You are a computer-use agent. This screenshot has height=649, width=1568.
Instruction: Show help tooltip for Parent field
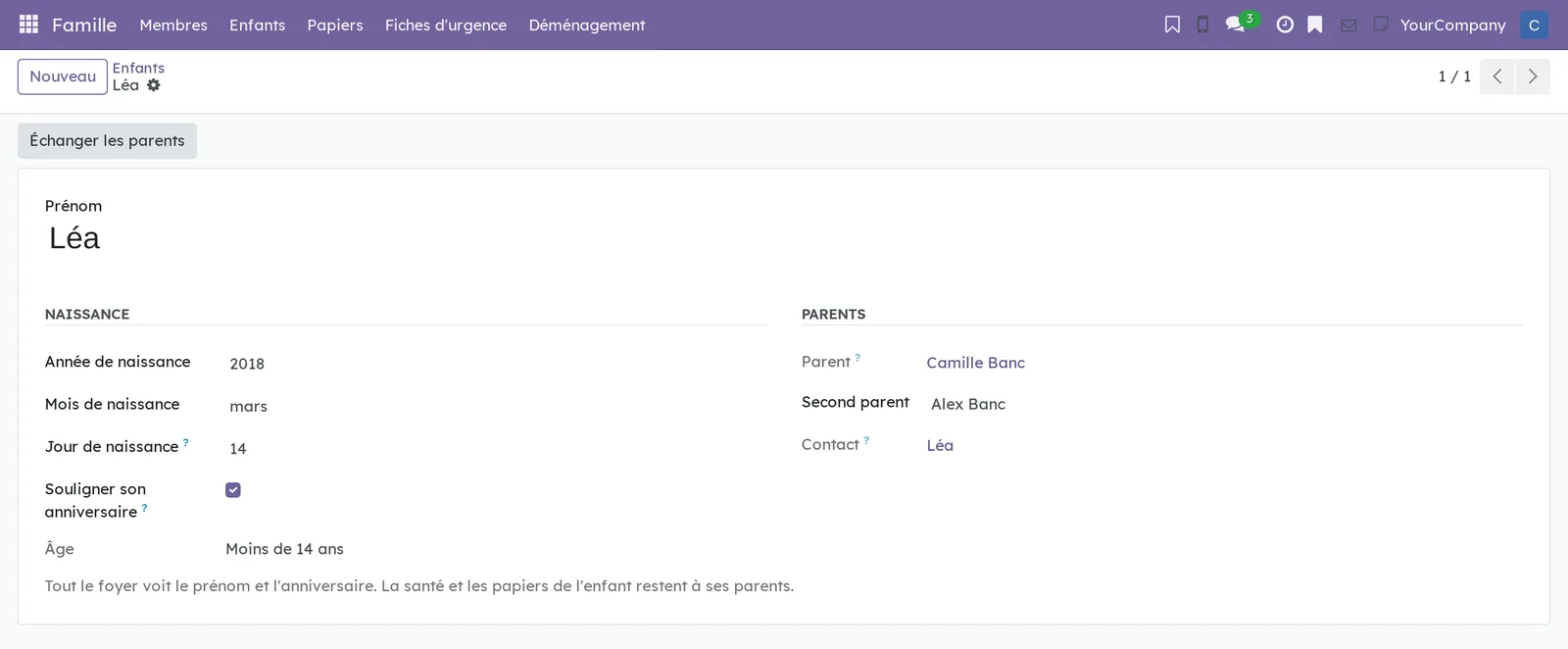(x=857, y=358)
